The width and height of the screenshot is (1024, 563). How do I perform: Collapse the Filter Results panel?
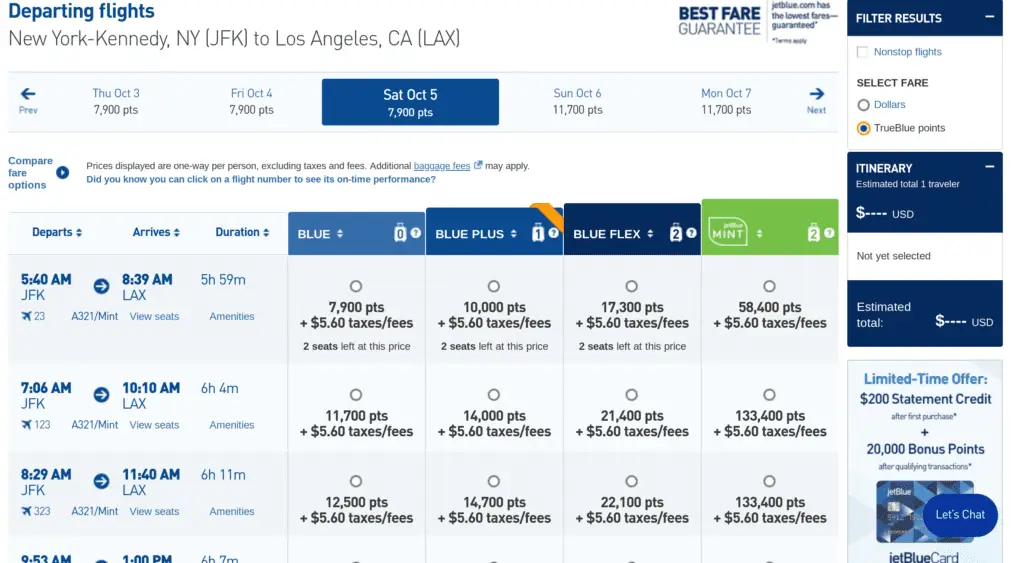[989, 16]
